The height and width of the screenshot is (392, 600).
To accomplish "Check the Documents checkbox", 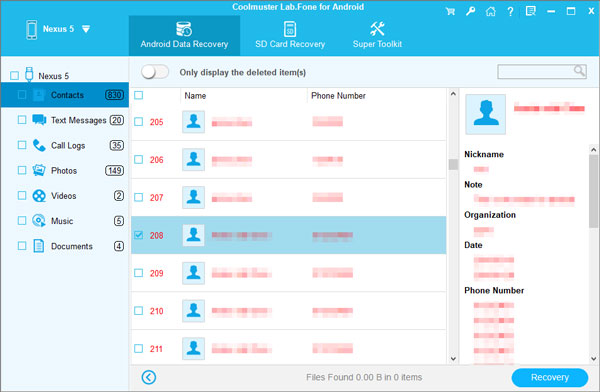I will tap(22, 246).
